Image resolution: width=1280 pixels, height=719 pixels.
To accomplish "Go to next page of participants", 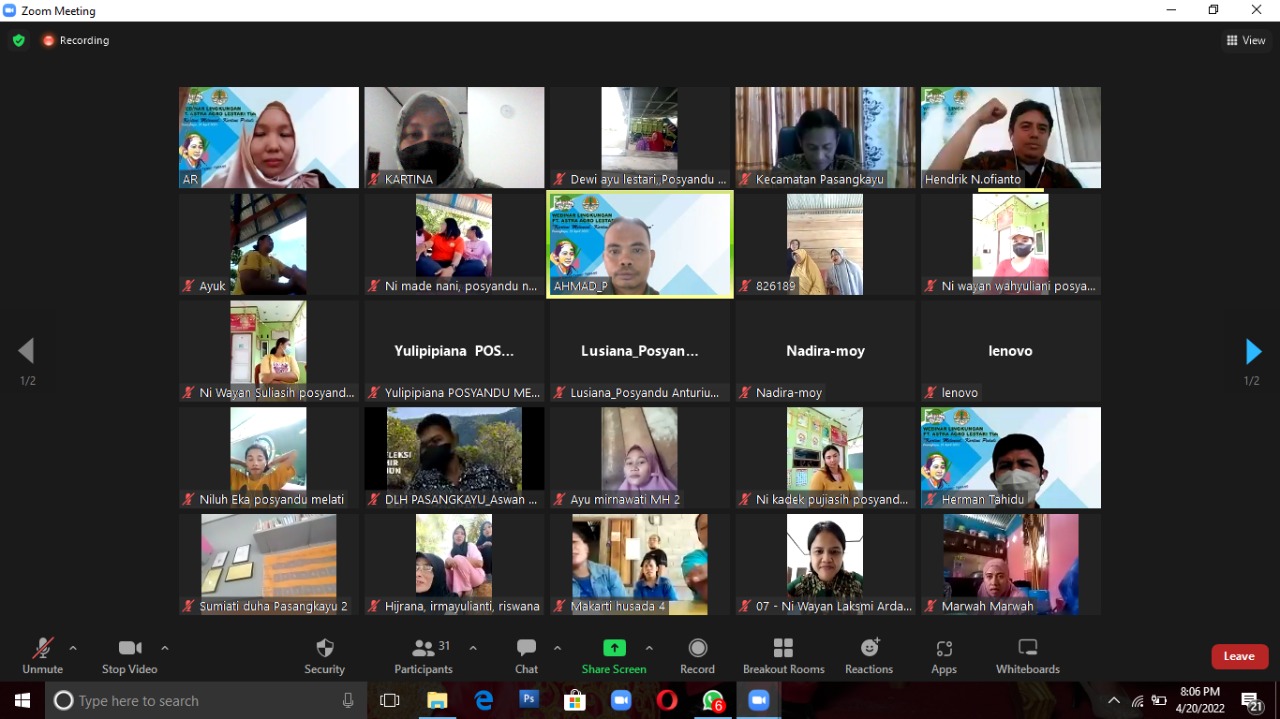I will coord(1253,352).
